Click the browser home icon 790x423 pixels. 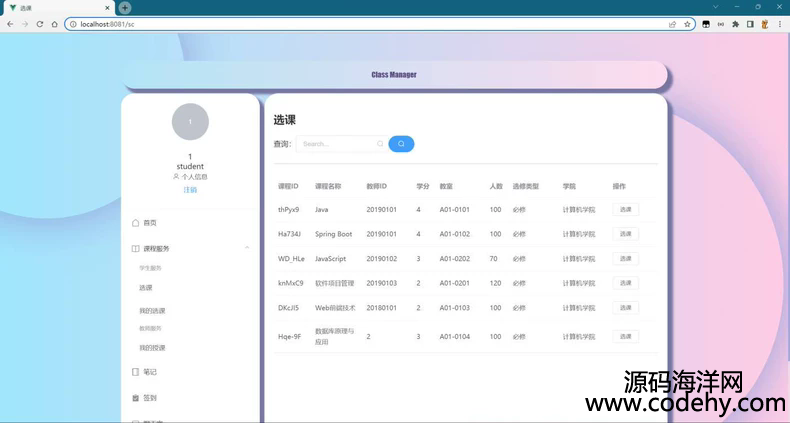point(55,24)
